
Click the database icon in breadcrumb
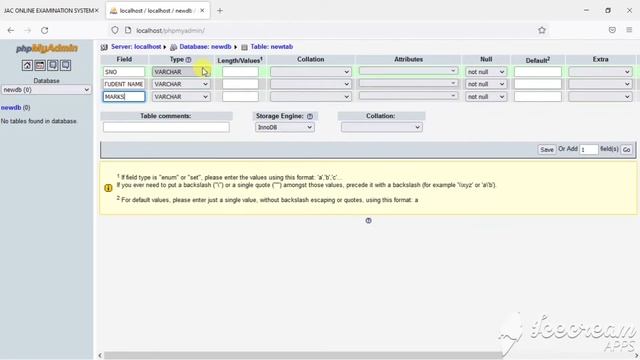173,47
